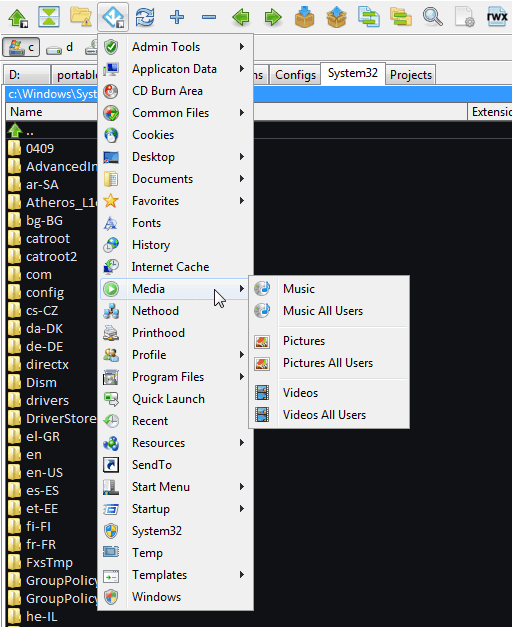
Task: Switch to the Configs tab
Action: [x=295, y=75]
